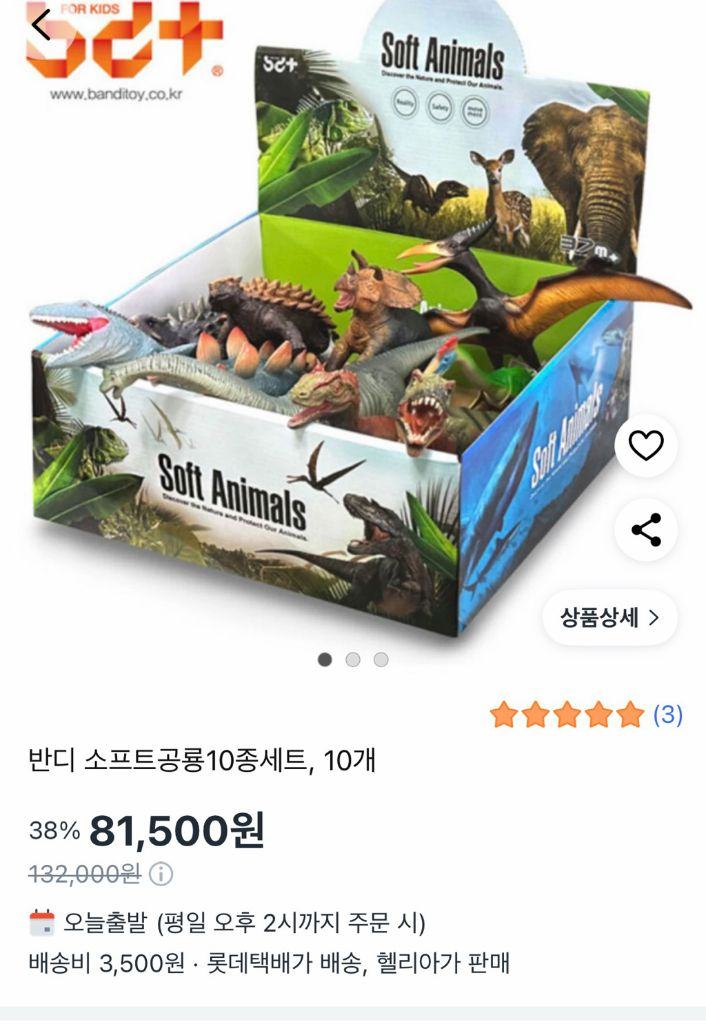Click the five-star rating
This screenshot has height=1024, width=706.
tap(568, 715)
